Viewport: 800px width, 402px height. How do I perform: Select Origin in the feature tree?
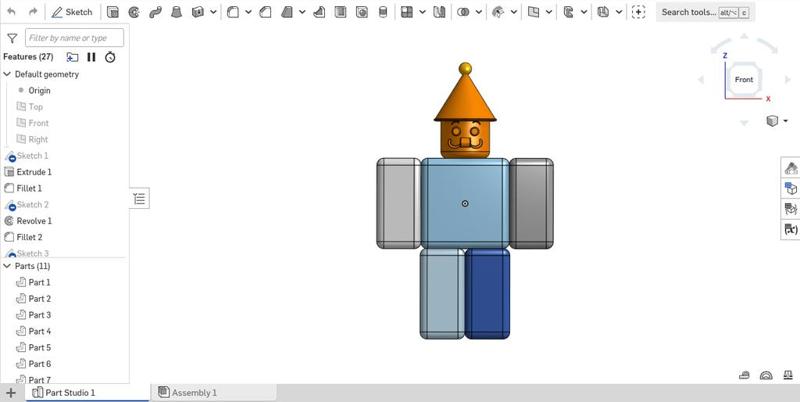coord(39,90)
